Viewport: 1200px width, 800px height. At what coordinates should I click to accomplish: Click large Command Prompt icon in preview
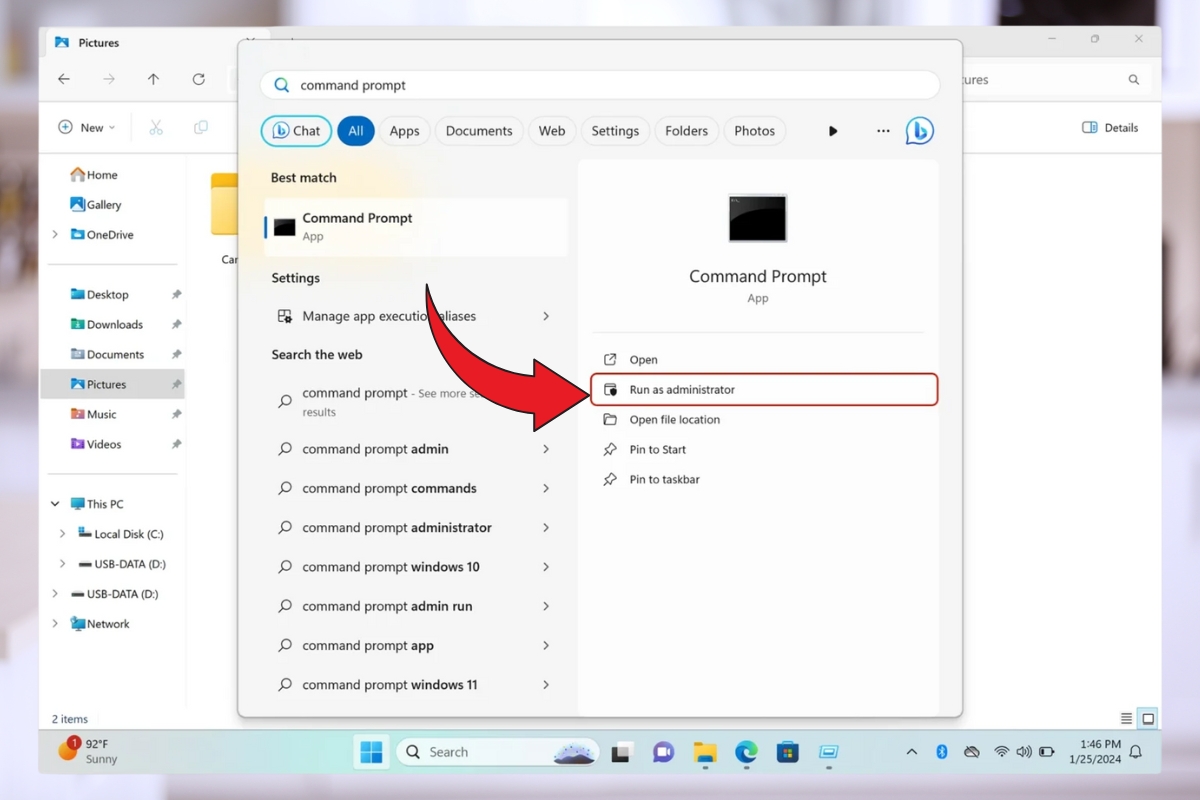pos(758,218)
